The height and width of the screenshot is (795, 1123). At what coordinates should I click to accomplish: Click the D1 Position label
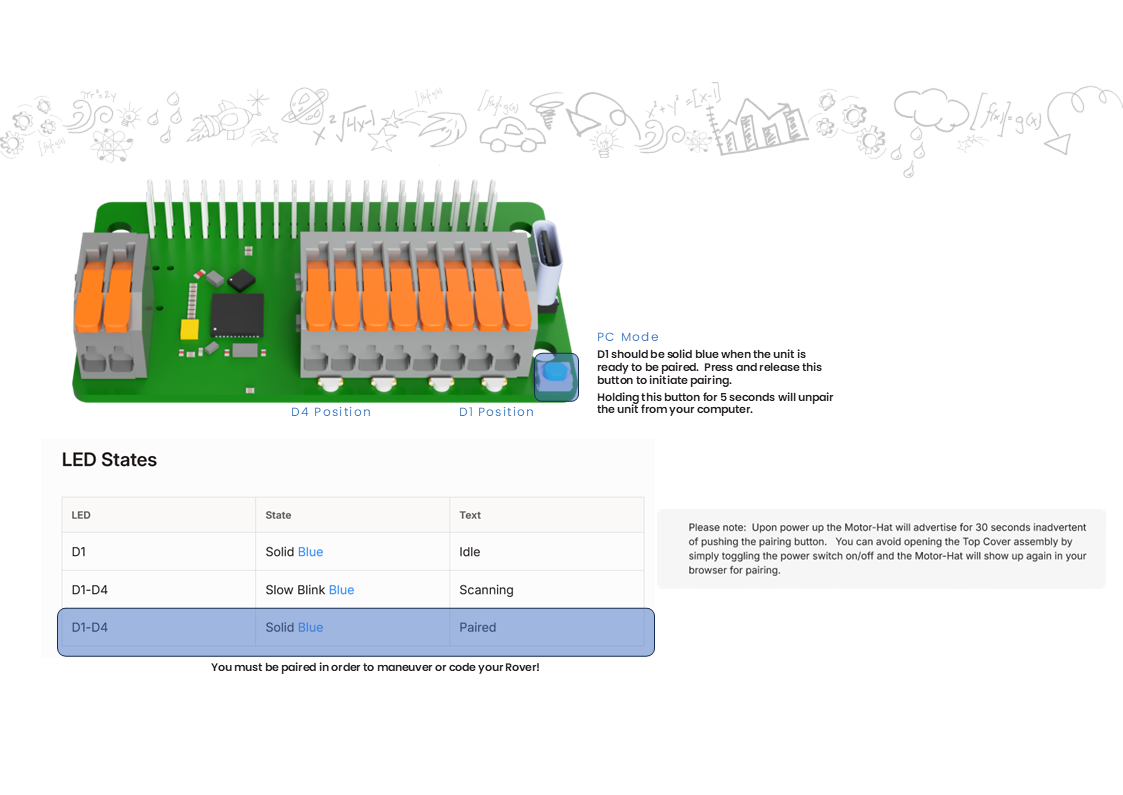pos(497,412)
